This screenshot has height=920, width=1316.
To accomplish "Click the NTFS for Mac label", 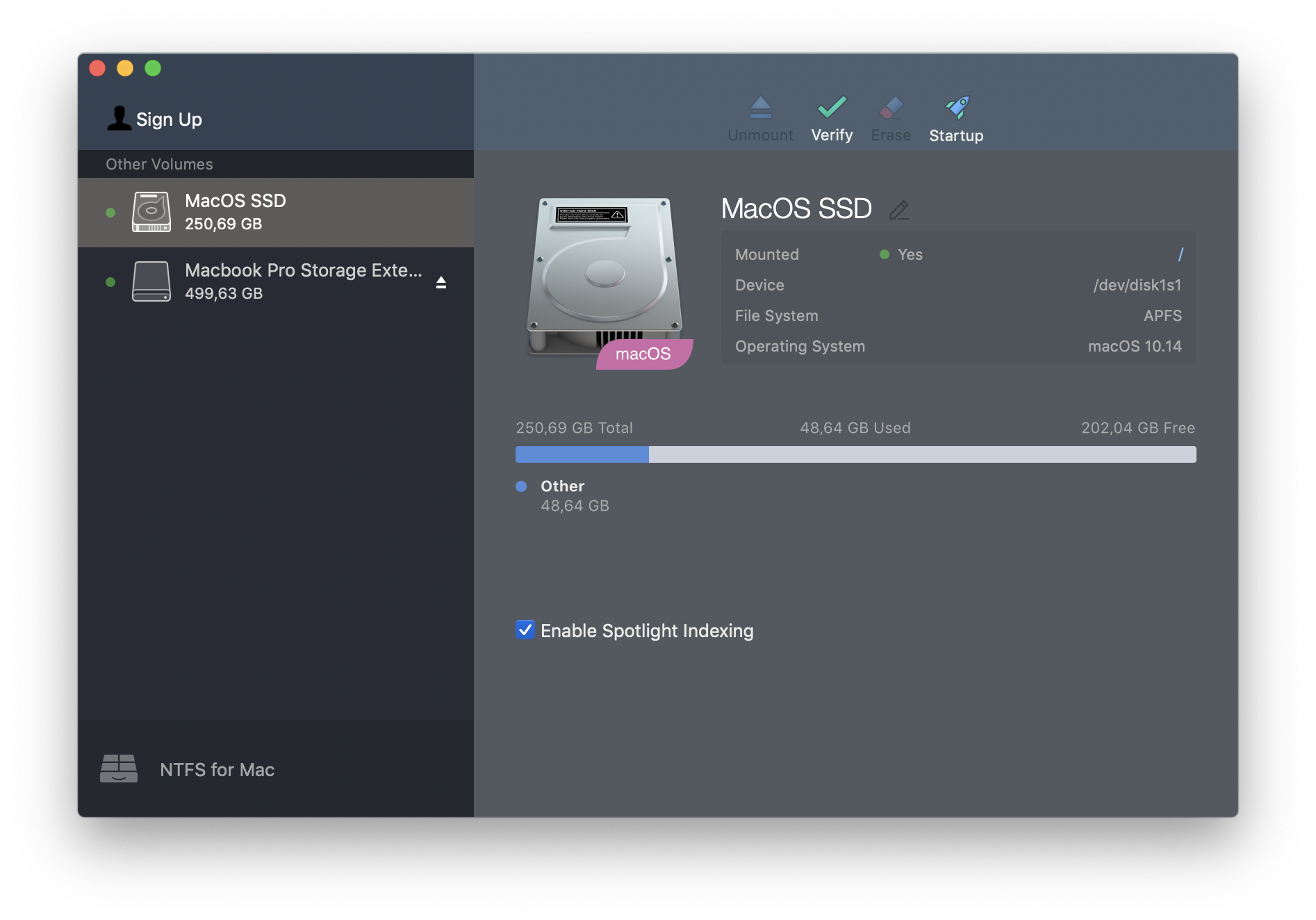I will tap(217, 770).
